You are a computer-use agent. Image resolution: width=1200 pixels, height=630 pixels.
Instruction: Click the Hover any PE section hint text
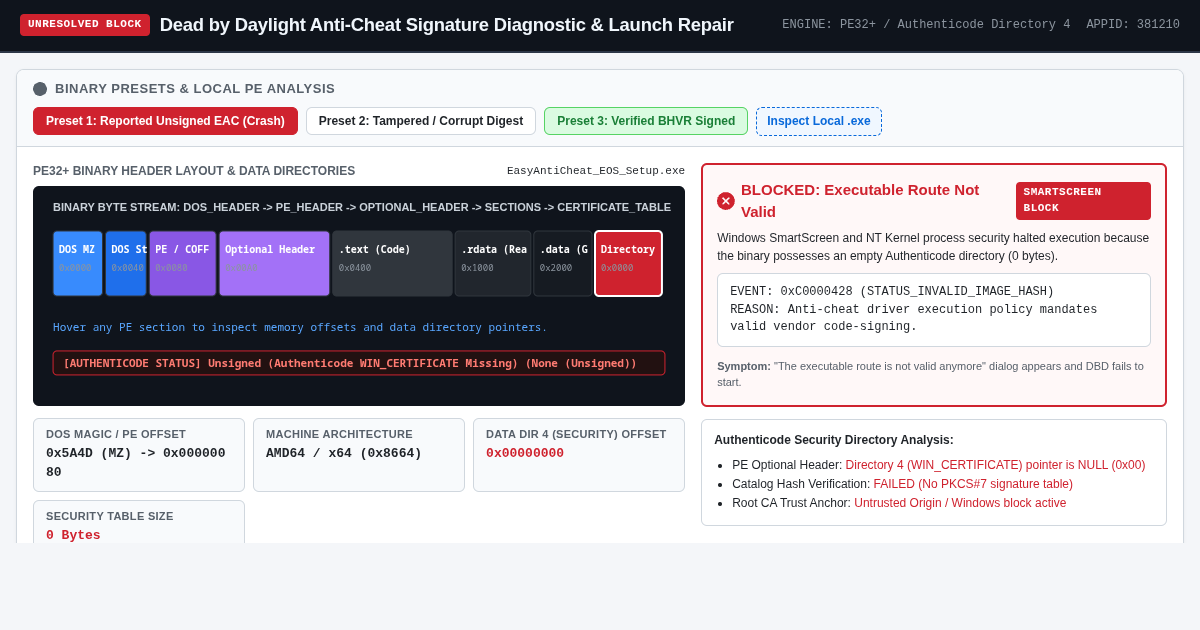click(300, 327)
